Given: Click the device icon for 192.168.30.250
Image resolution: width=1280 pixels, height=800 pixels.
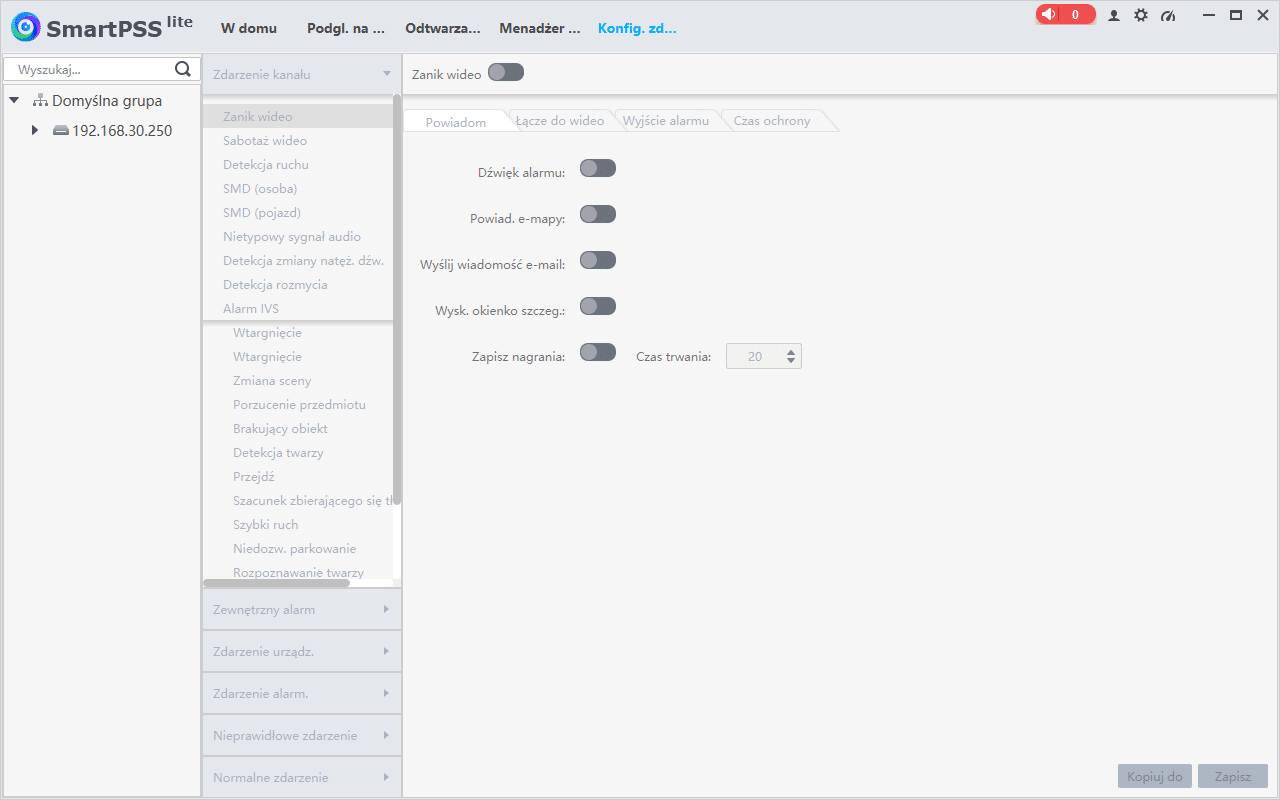Looking at the screenshot, I should 61,131.
